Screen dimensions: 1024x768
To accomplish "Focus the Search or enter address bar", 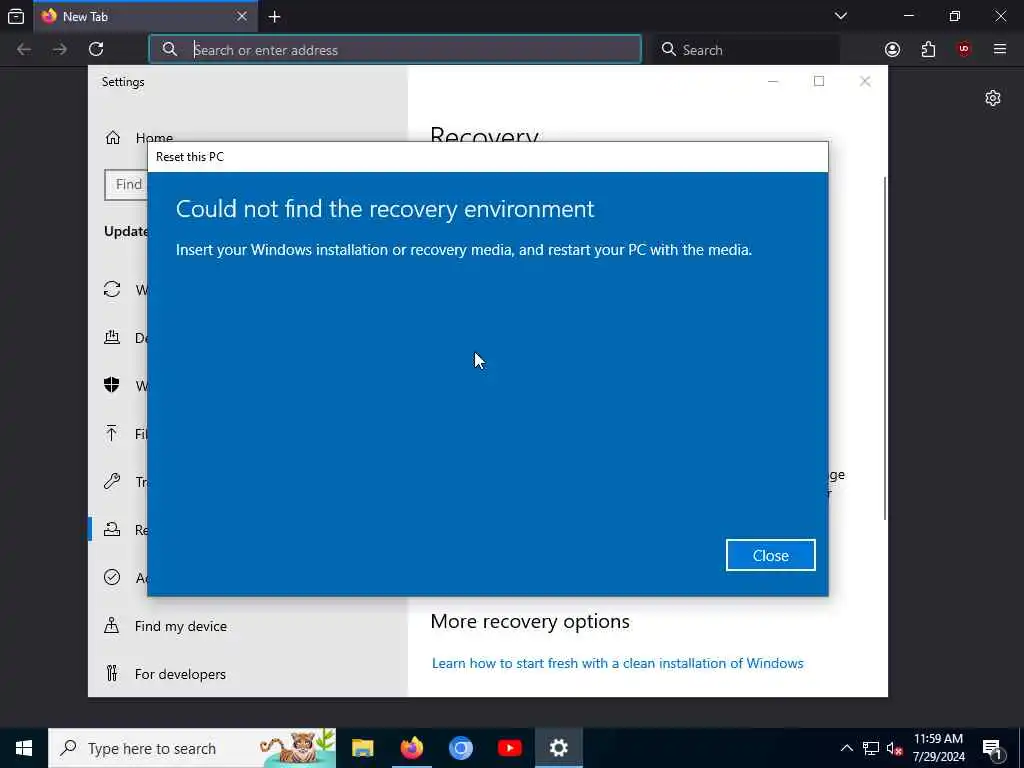I will [395, 49].
